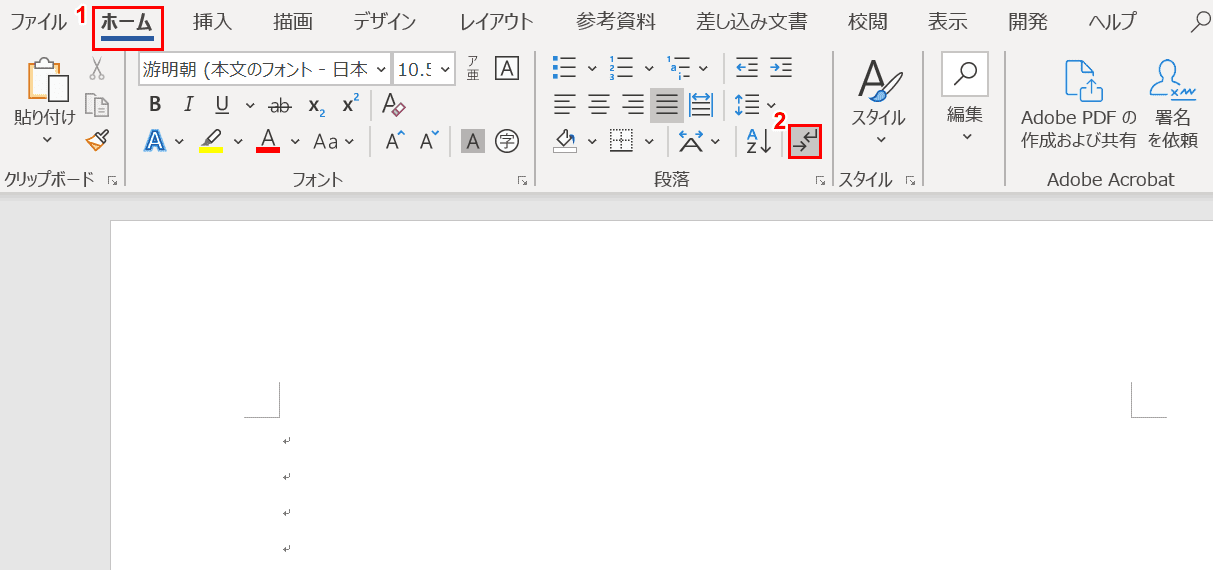Click the Copy icon in clipboard group
Viewport: 1213px width, 570px height.
click(x=97, y=105)
